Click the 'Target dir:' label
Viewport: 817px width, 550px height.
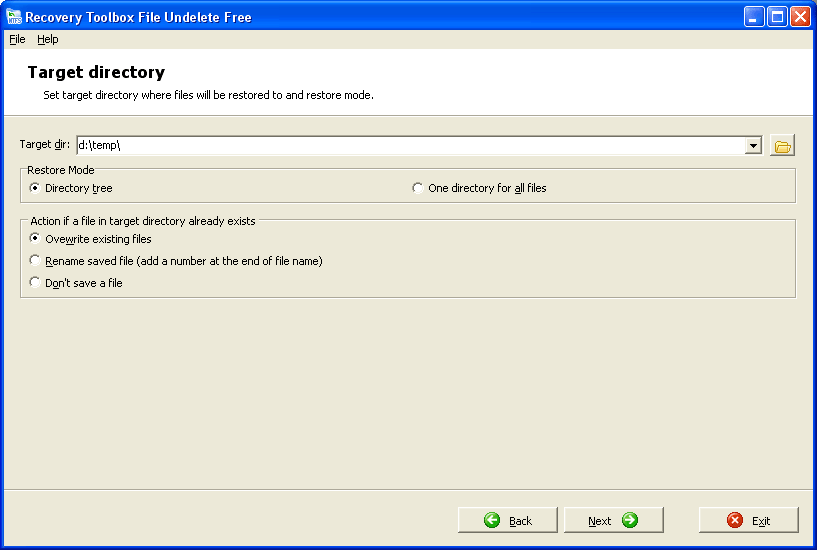point(45,144)
